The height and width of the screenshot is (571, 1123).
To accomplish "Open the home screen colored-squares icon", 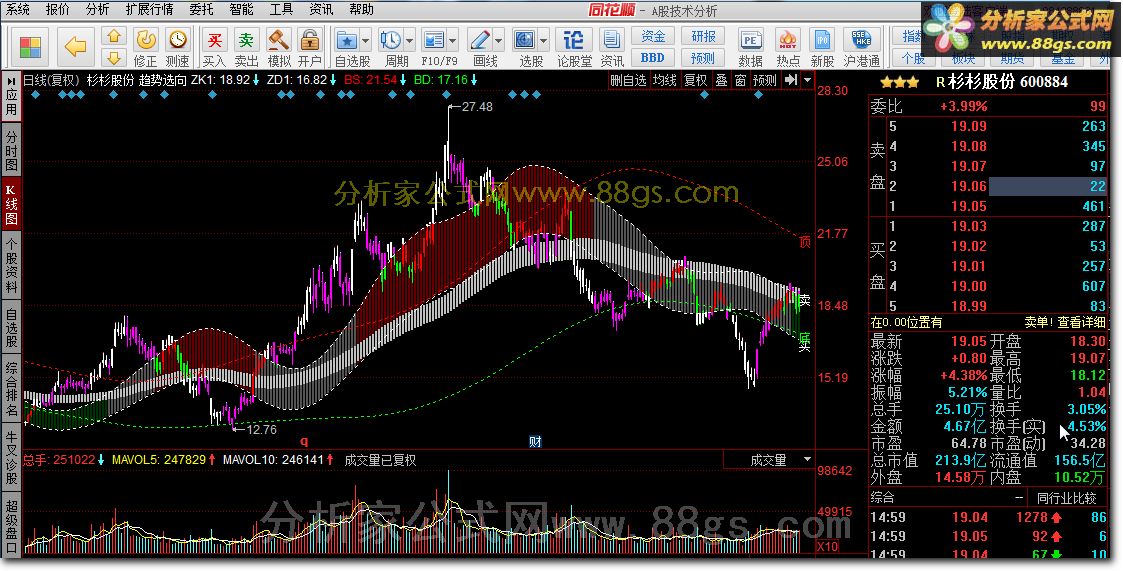I will [x=31, y=47].
